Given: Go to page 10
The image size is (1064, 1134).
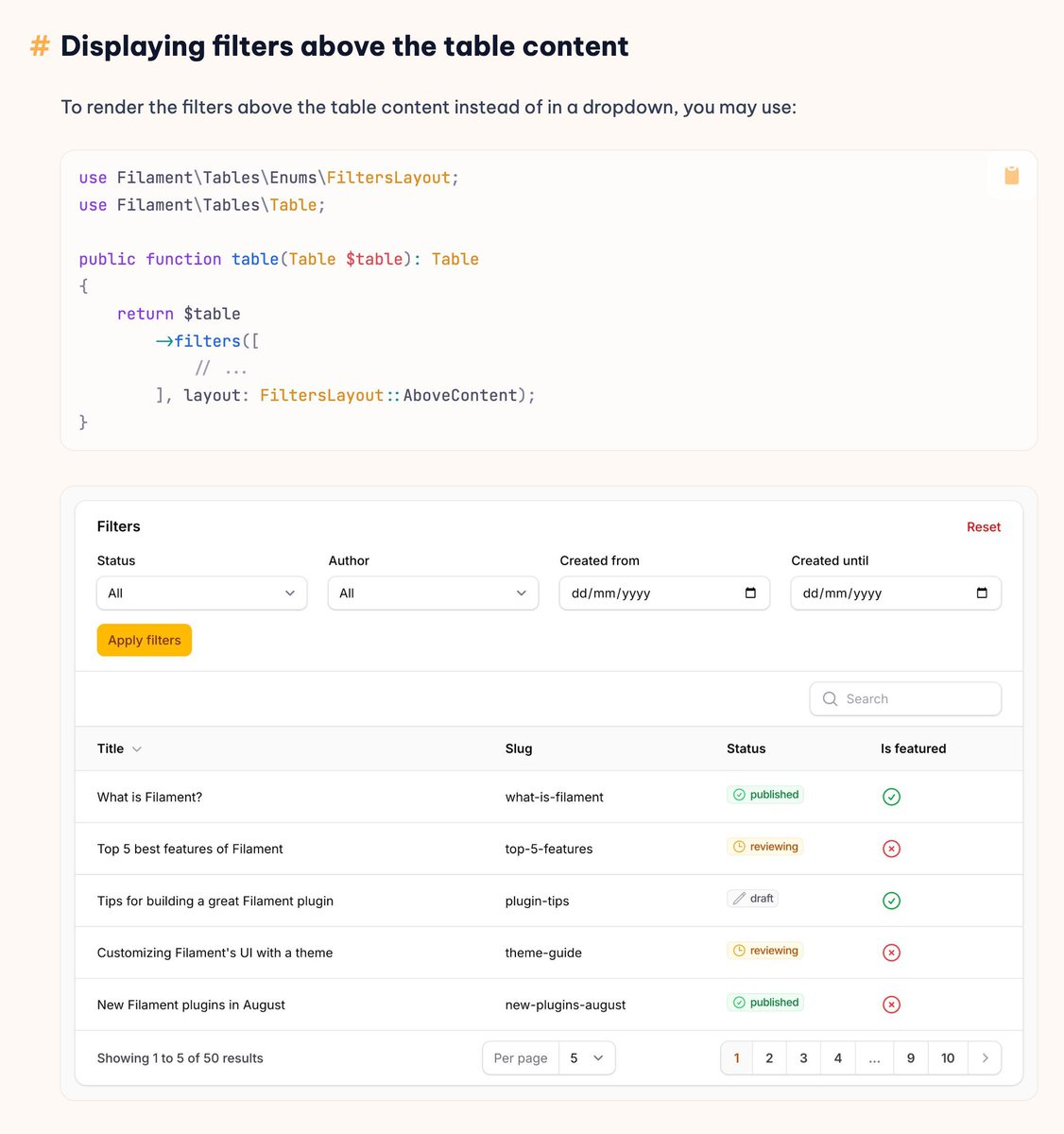Looking at the screenshot, I should [948, 1058].
